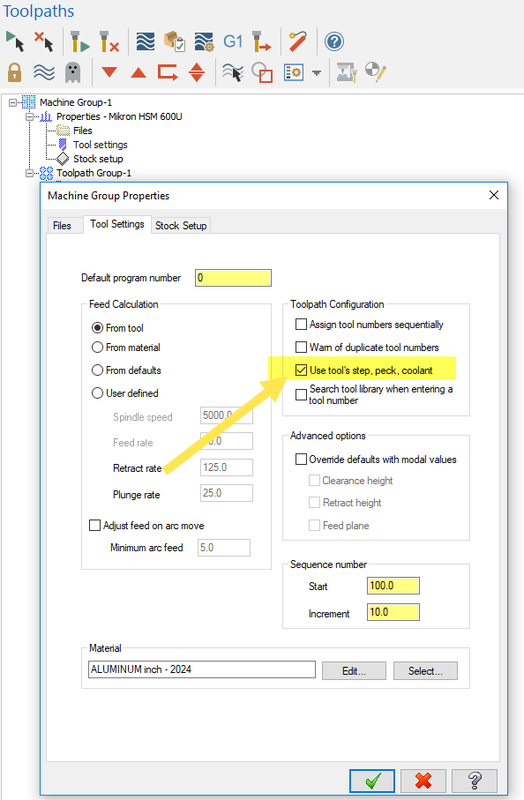Toggle posting with the ghost icon
This screenshot has width=524, height=800.
click(x=73, y=72)
